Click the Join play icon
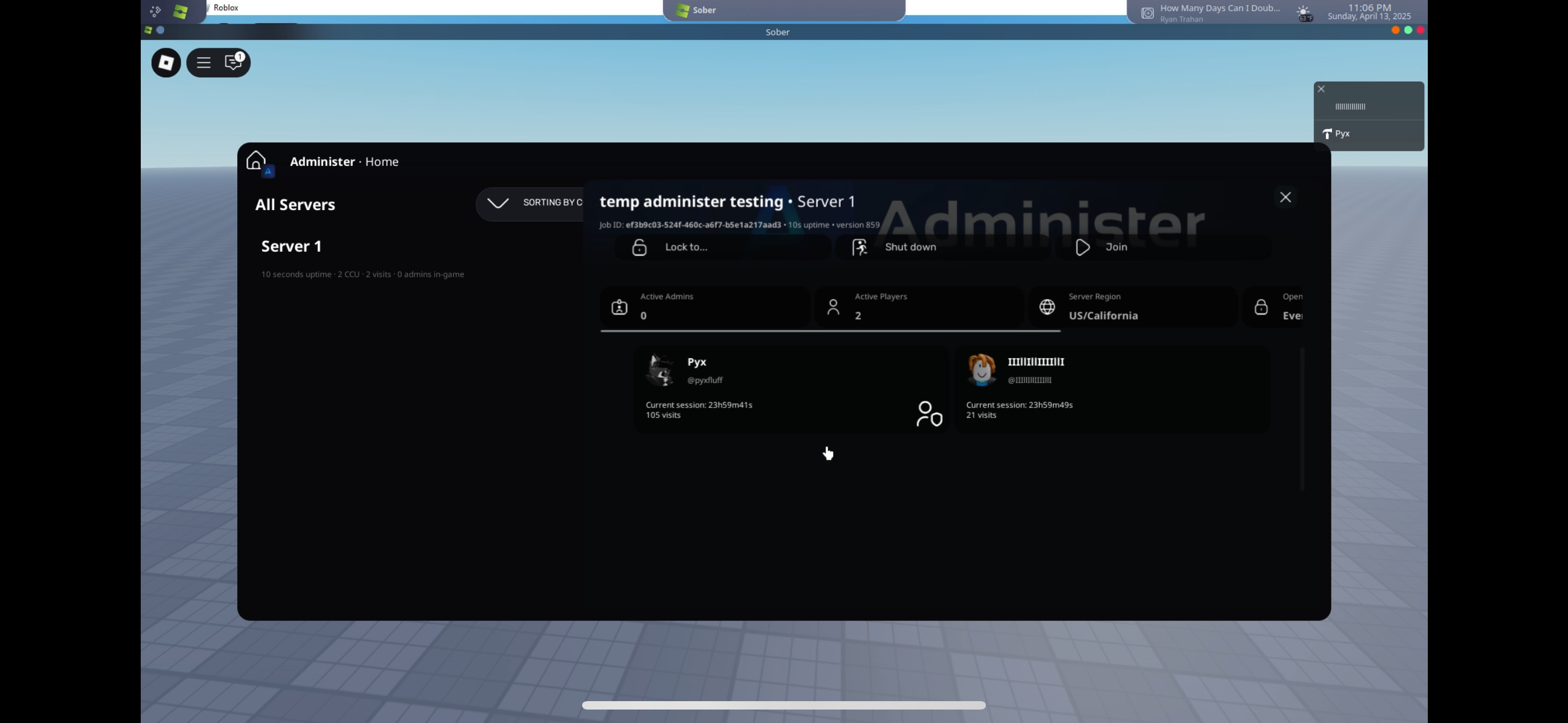 coord(1082,247)
